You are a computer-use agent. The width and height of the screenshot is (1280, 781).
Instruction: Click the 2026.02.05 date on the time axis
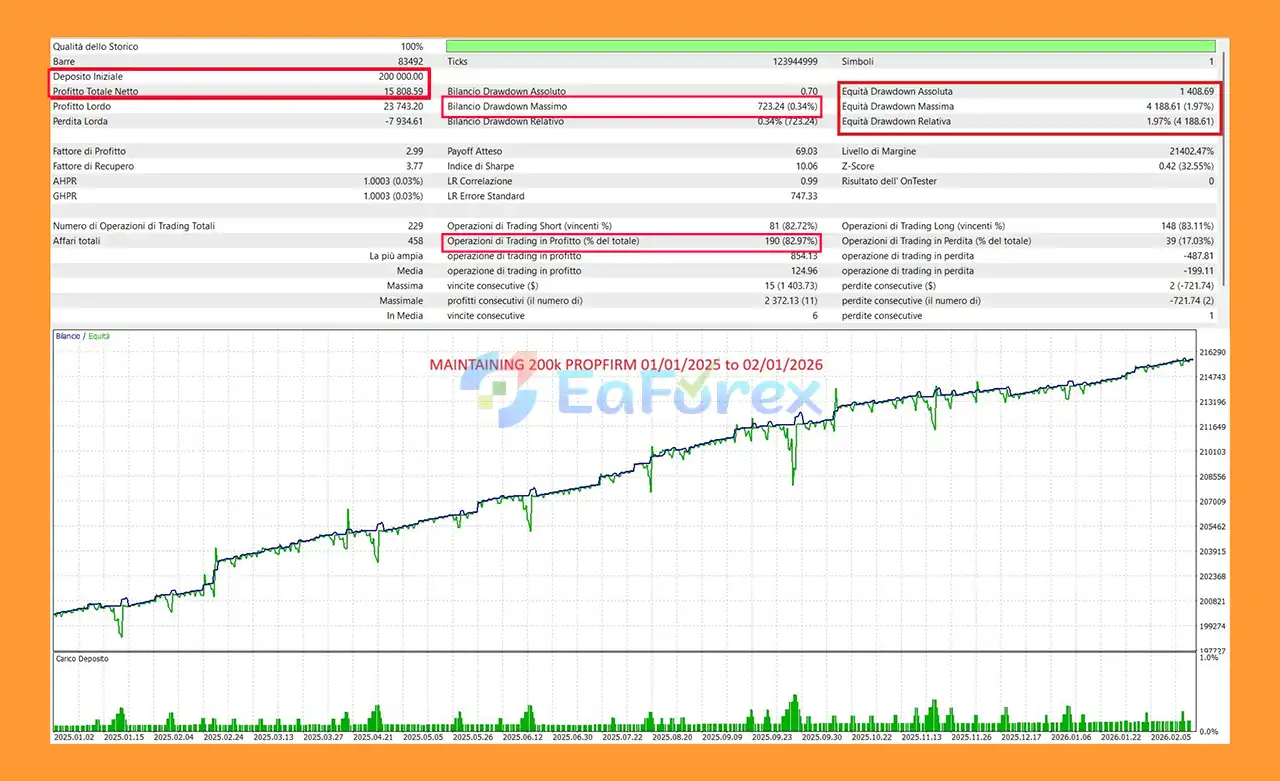tap(1172, 738)
